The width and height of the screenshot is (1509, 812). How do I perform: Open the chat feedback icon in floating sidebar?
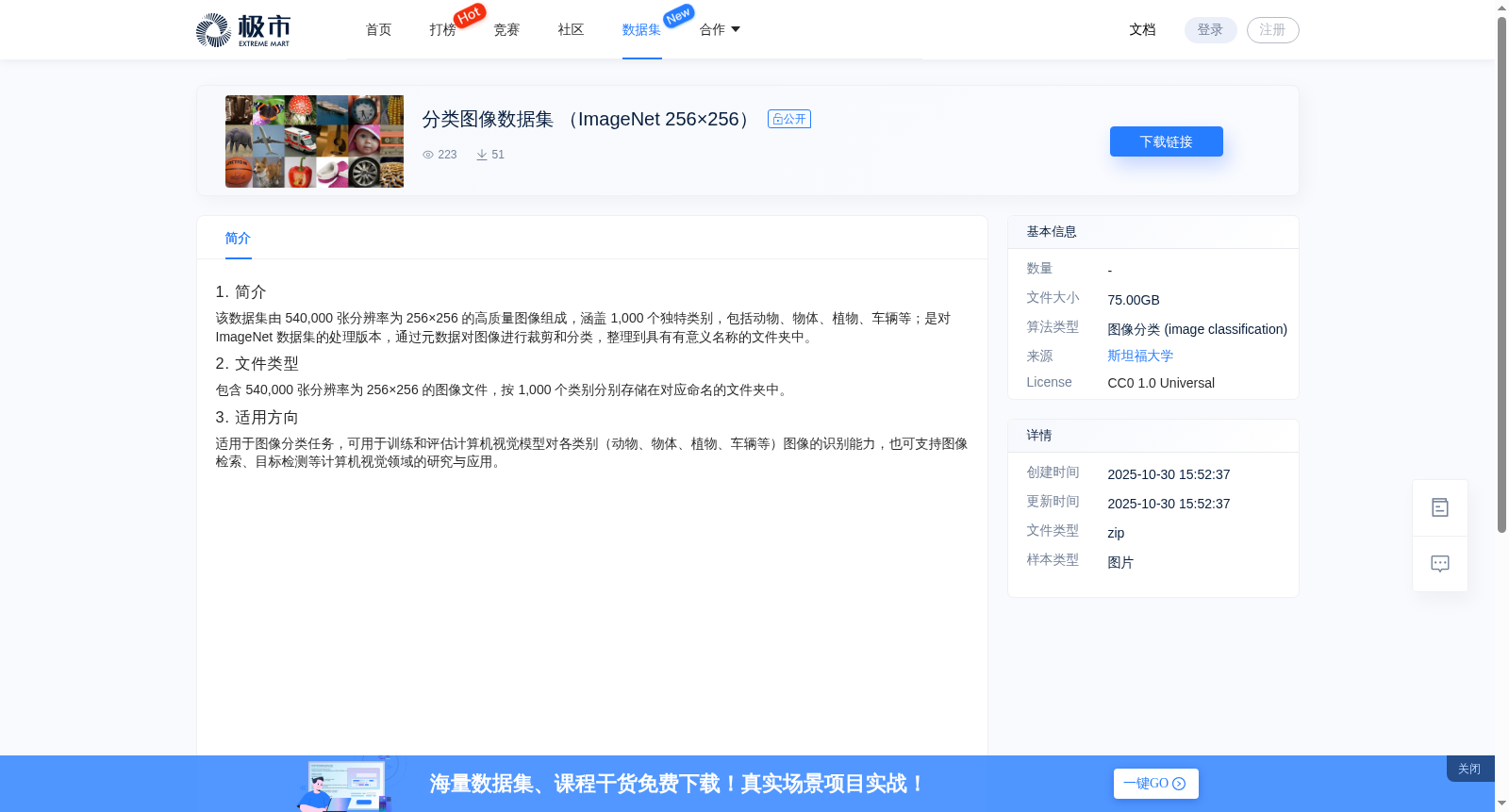[x=1439, y=564]
